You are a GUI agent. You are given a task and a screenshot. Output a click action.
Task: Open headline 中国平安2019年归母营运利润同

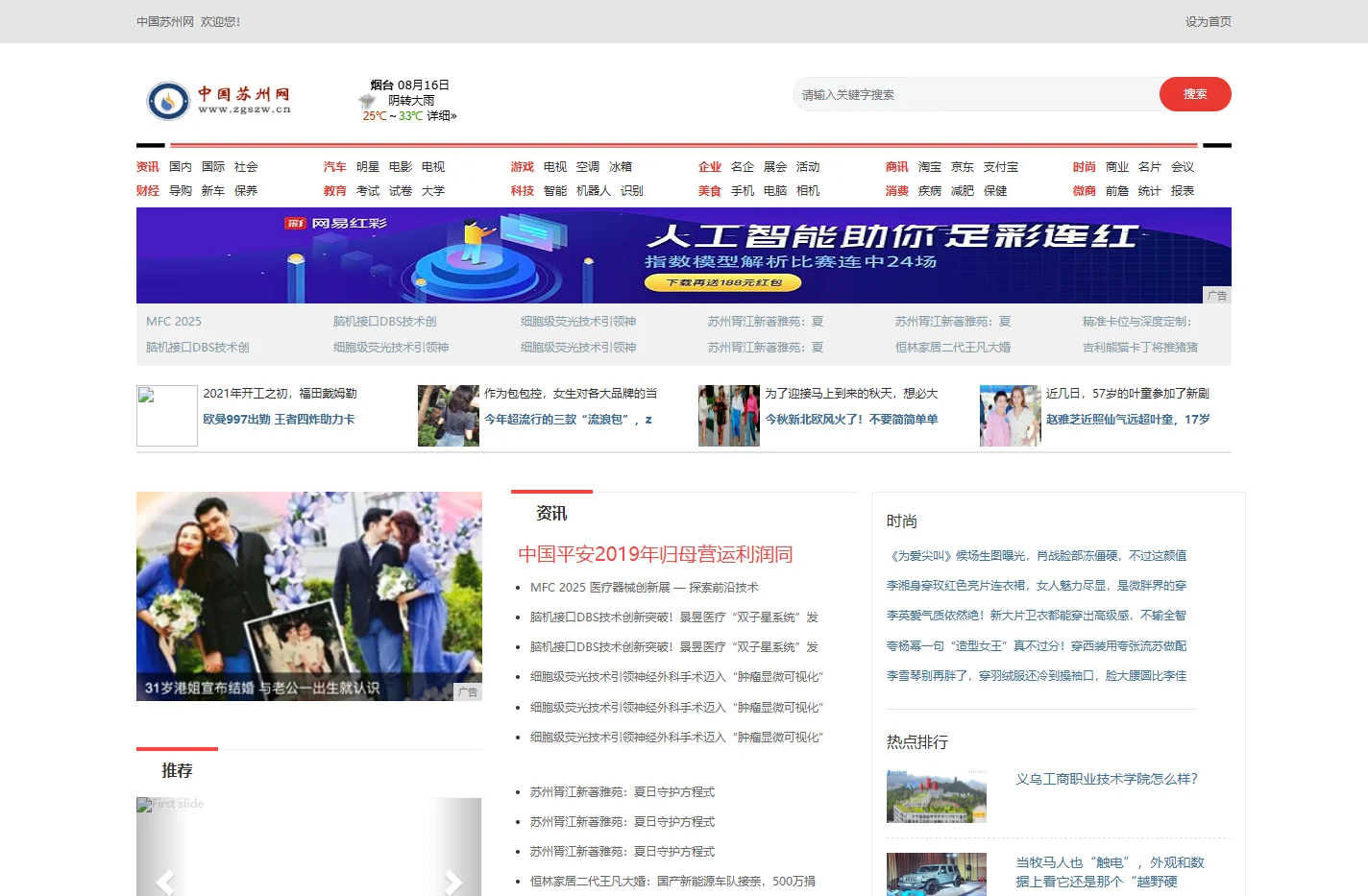pyautogui.click(x=655, y=554)
